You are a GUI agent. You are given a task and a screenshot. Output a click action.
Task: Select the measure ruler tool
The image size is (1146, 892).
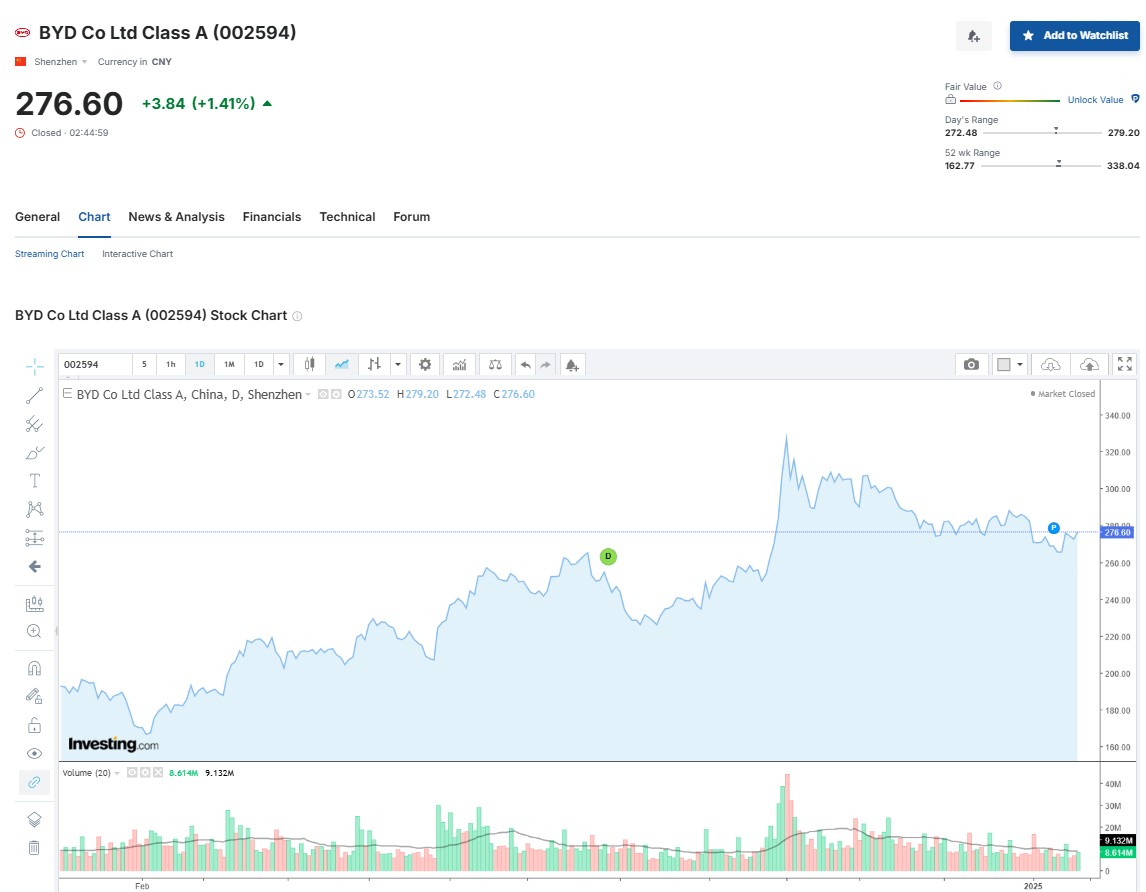tap(34, 604)
